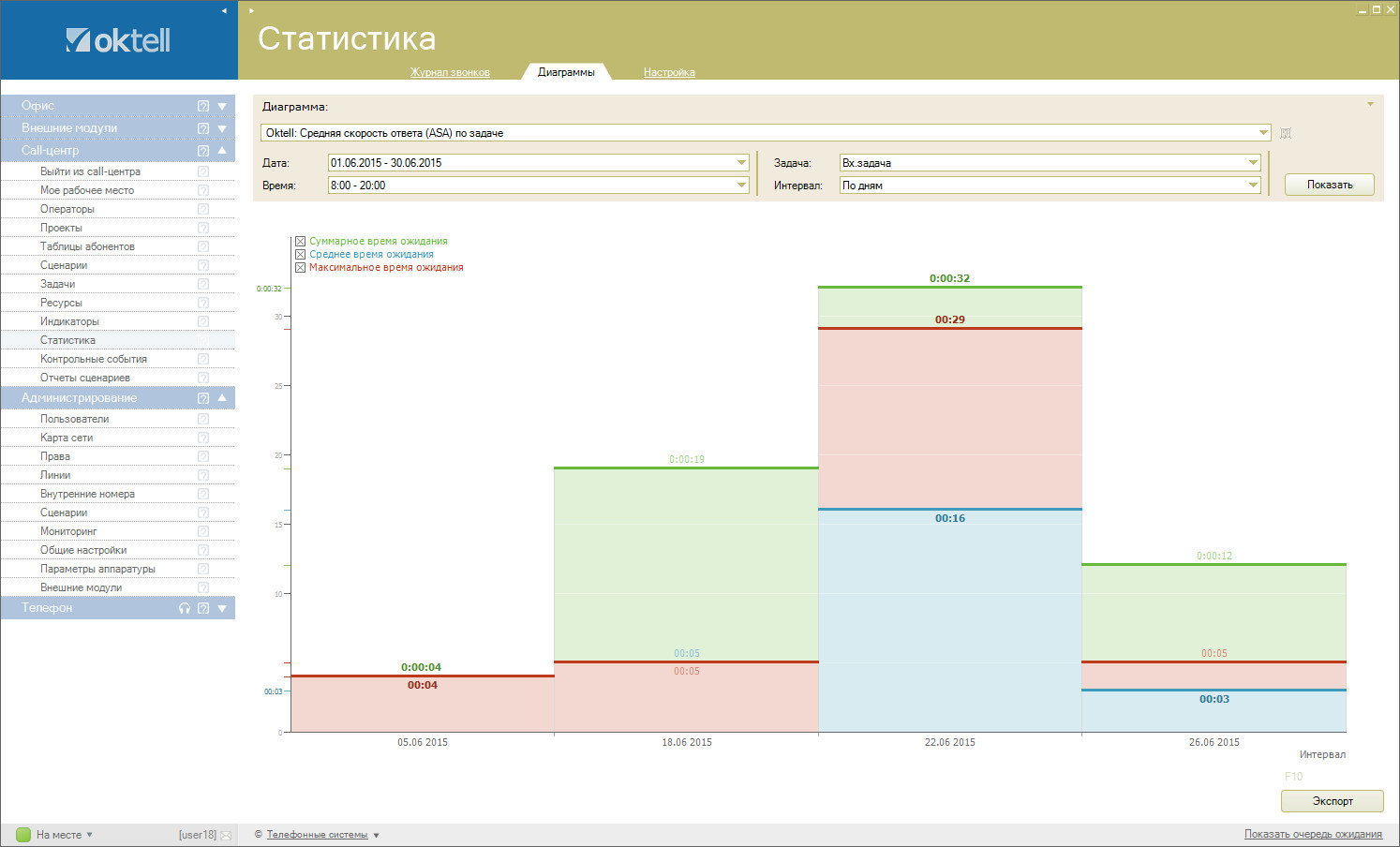Open the help icon for Администрирование

(x=203, y=398)
